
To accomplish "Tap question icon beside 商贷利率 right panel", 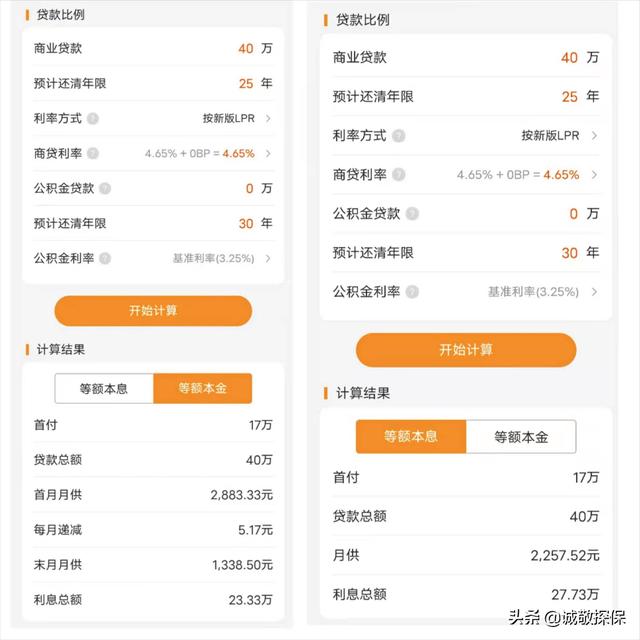I will pyautogui.click(x=399, y=175).
